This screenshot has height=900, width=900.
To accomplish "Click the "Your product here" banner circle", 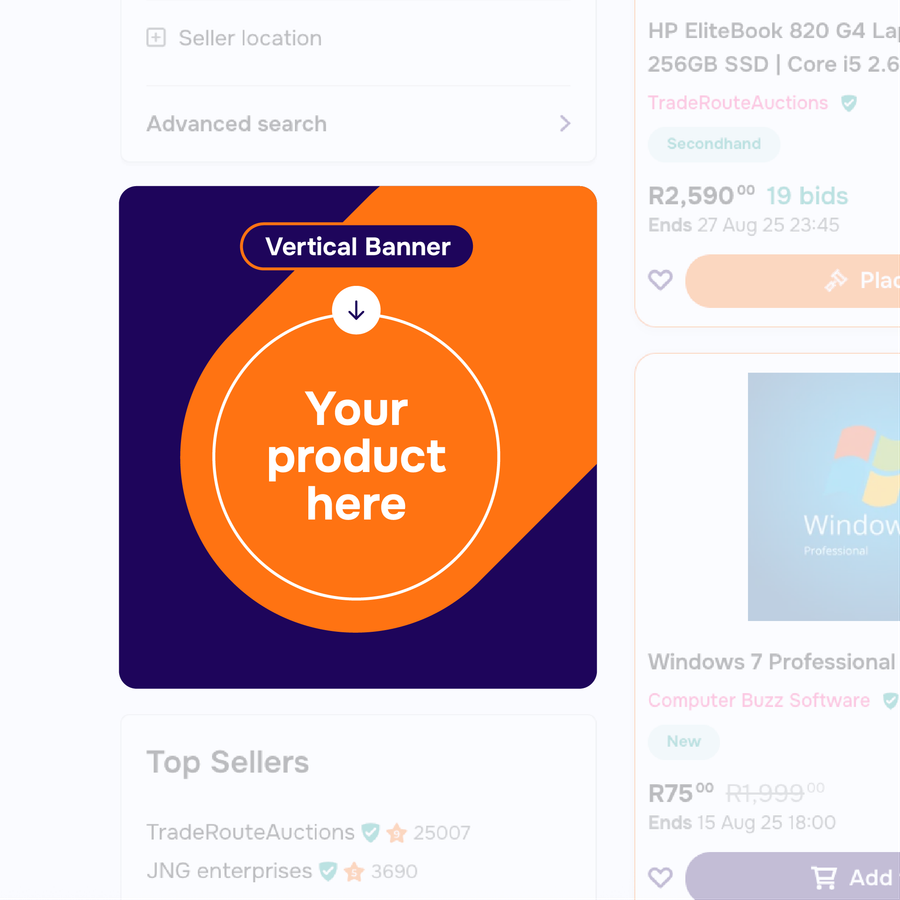I will click(x=356, y=456).
